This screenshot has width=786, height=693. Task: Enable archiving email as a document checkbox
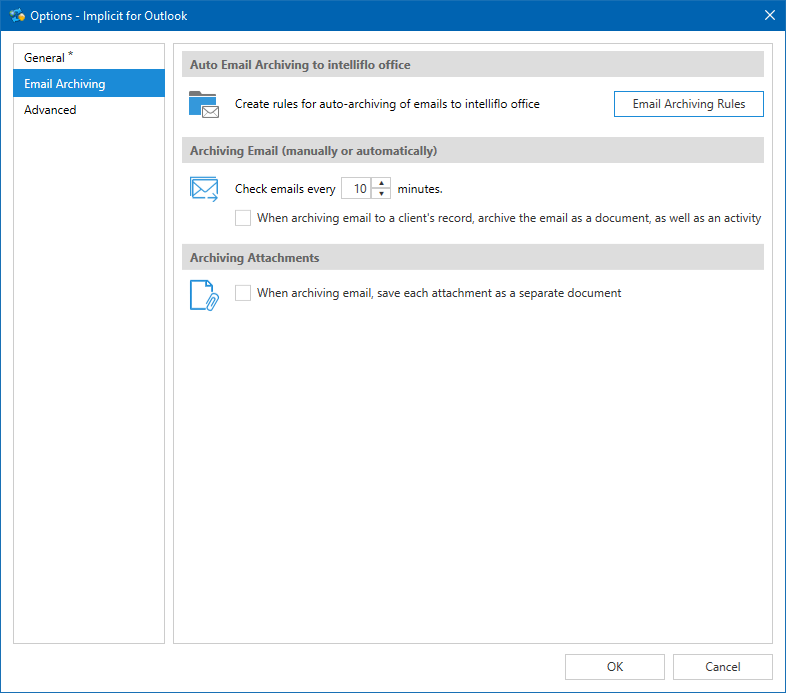tap(243, 218)
